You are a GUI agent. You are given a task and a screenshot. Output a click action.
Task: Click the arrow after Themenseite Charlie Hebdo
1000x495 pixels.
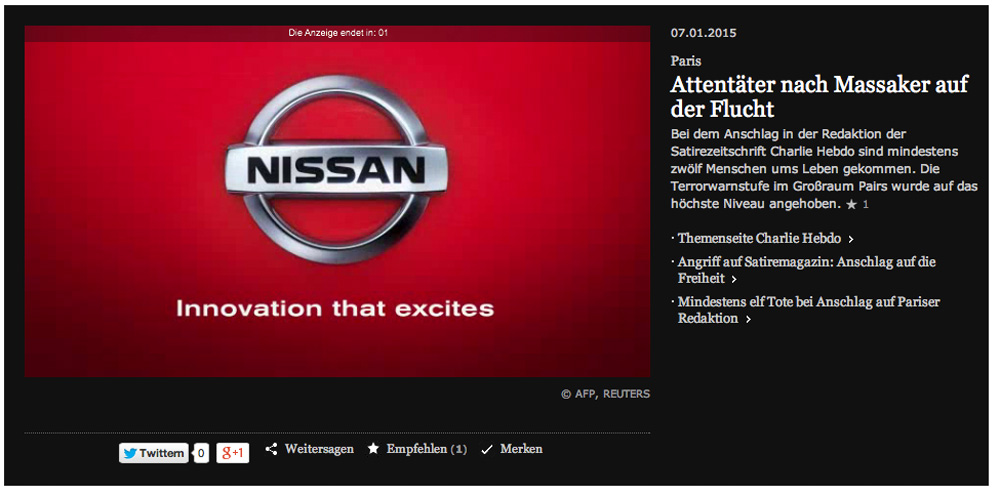pos(851,240)
